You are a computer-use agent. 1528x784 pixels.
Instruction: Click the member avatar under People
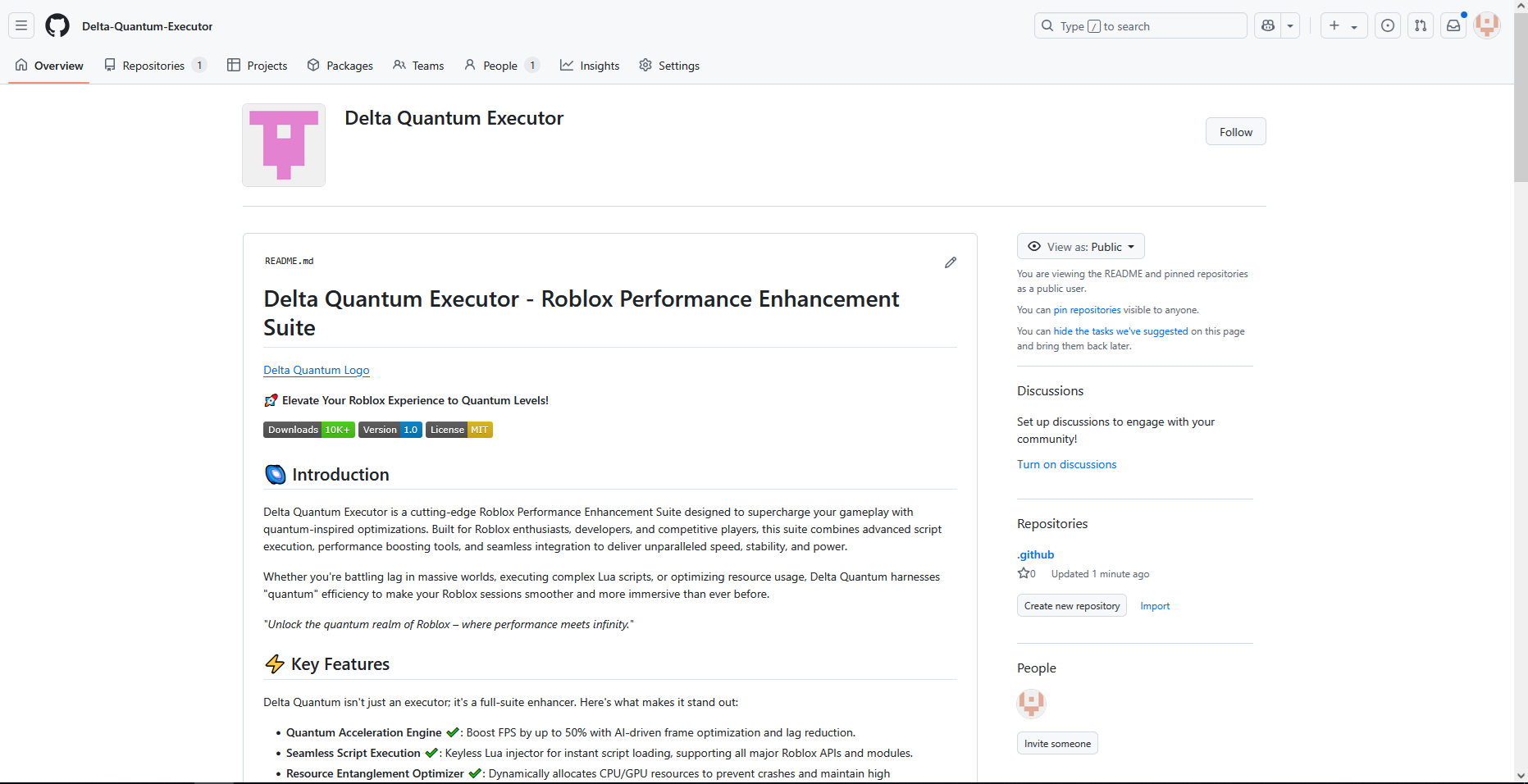point(1031,703)
